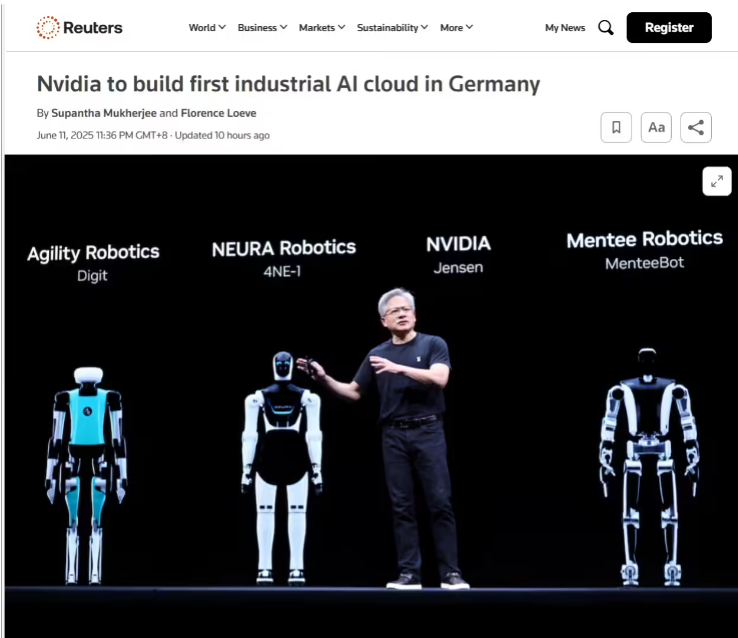Open author Supantha Mukherjee's profile
The height and width of the screenshot is (638, 738).
pos(104,113)
